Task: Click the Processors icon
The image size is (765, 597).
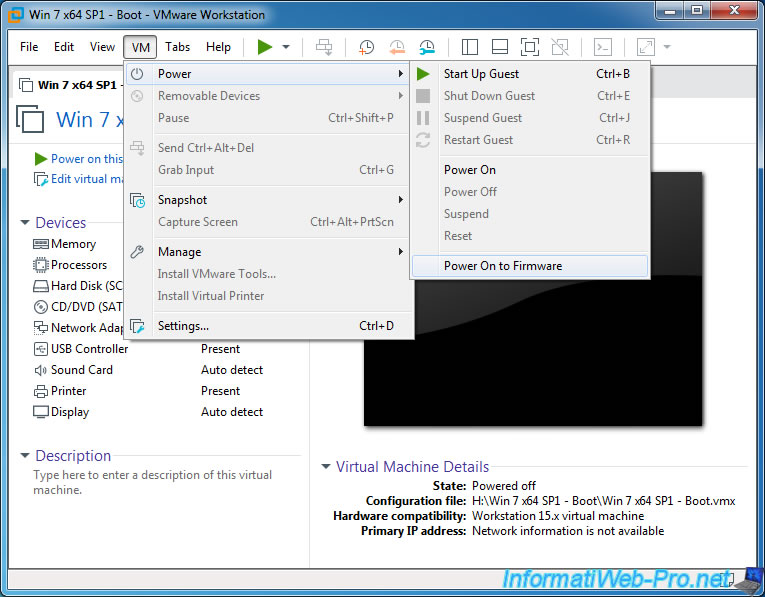Action: pyautogui.click(x=40, y=265)
